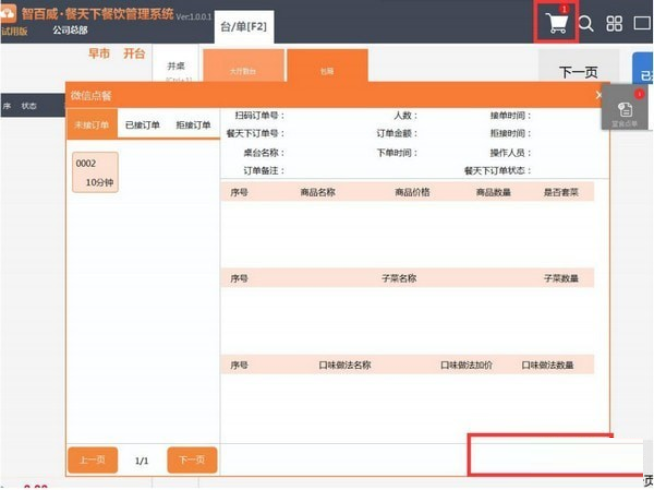Image resolution: width=655 pixels, height=492 pixels.
Task: Click the 订单金额 label
Action: pos(397,134)
